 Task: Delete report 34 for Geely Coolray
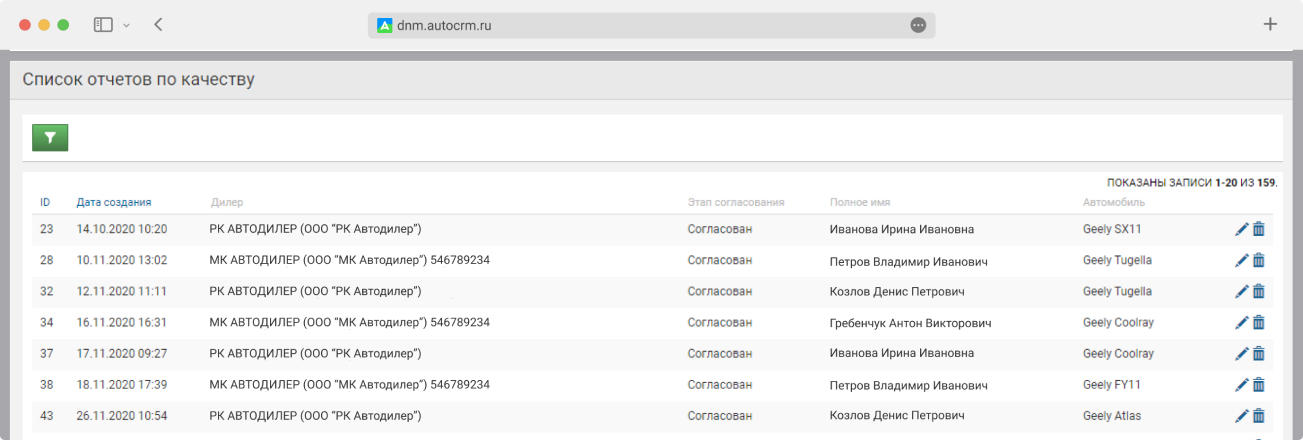pos(1259,322)
